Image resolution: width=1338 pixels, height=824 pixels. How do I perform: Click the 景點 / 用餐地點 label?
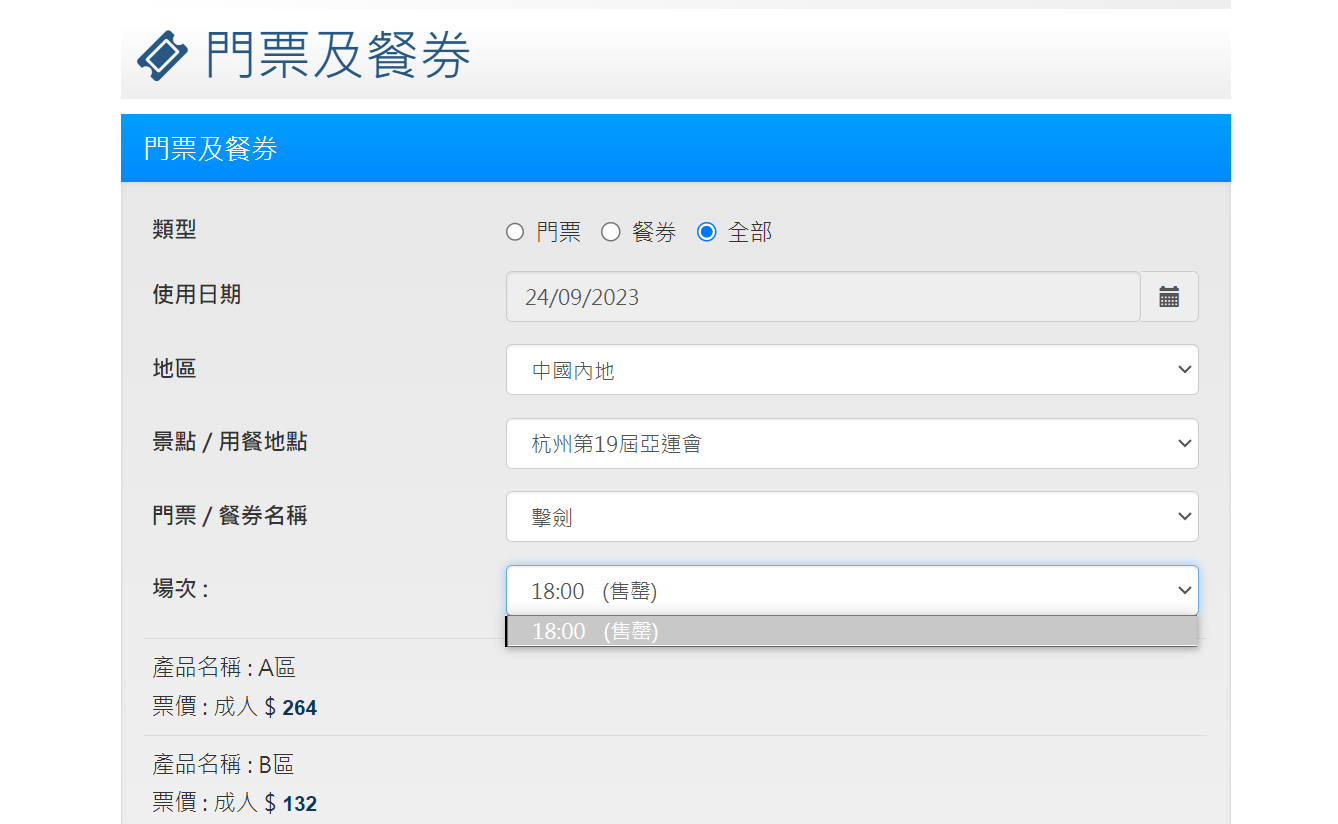pyautogui.click(x=229, y=442)
